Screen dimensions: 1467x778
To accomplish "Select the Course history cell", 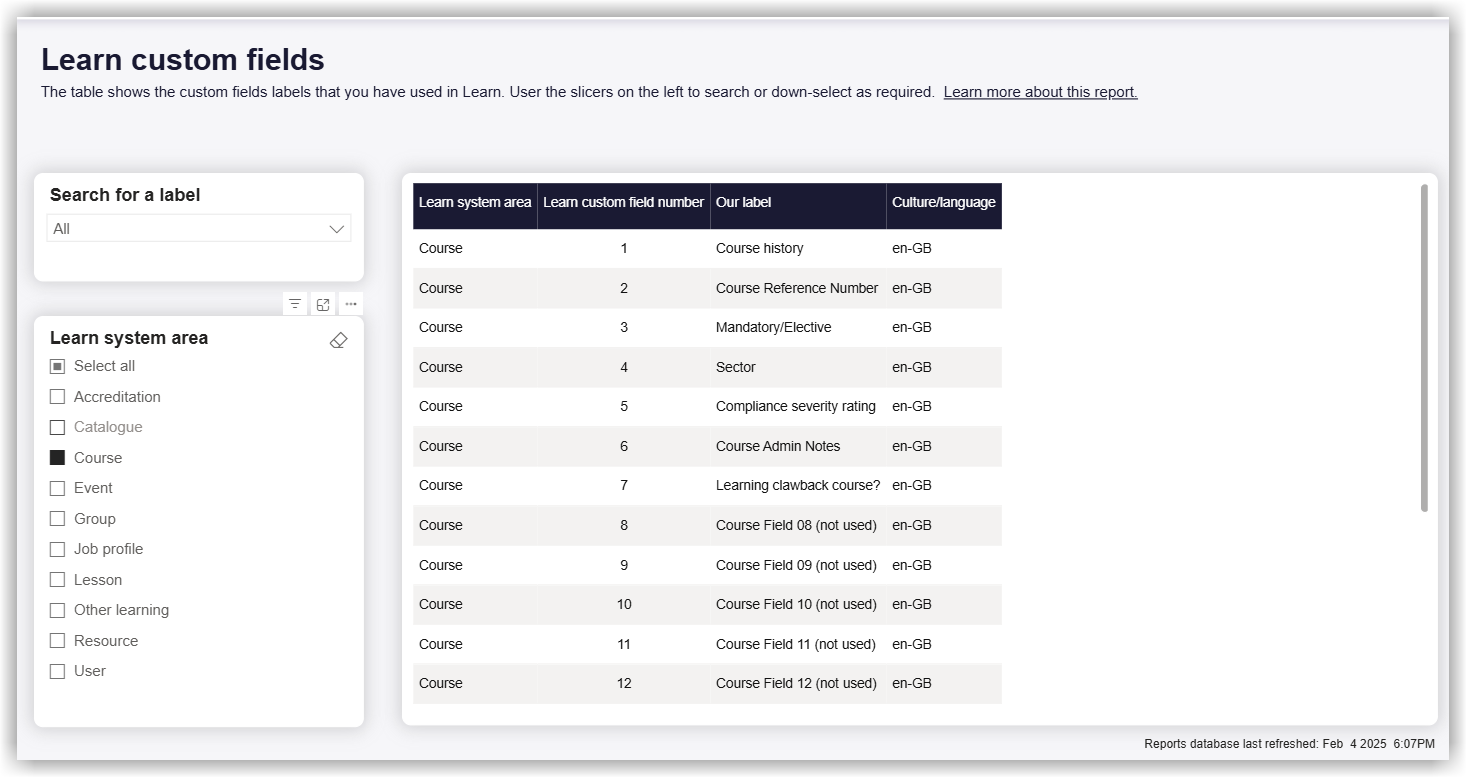I will point(798,248).
